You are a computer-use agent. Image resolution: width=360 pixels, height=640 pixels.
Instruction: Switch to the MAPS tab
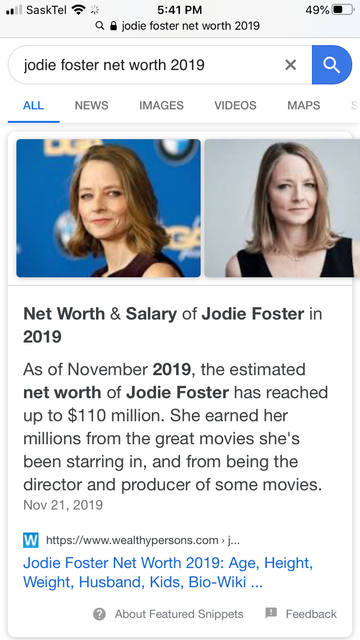pos(303,105)
